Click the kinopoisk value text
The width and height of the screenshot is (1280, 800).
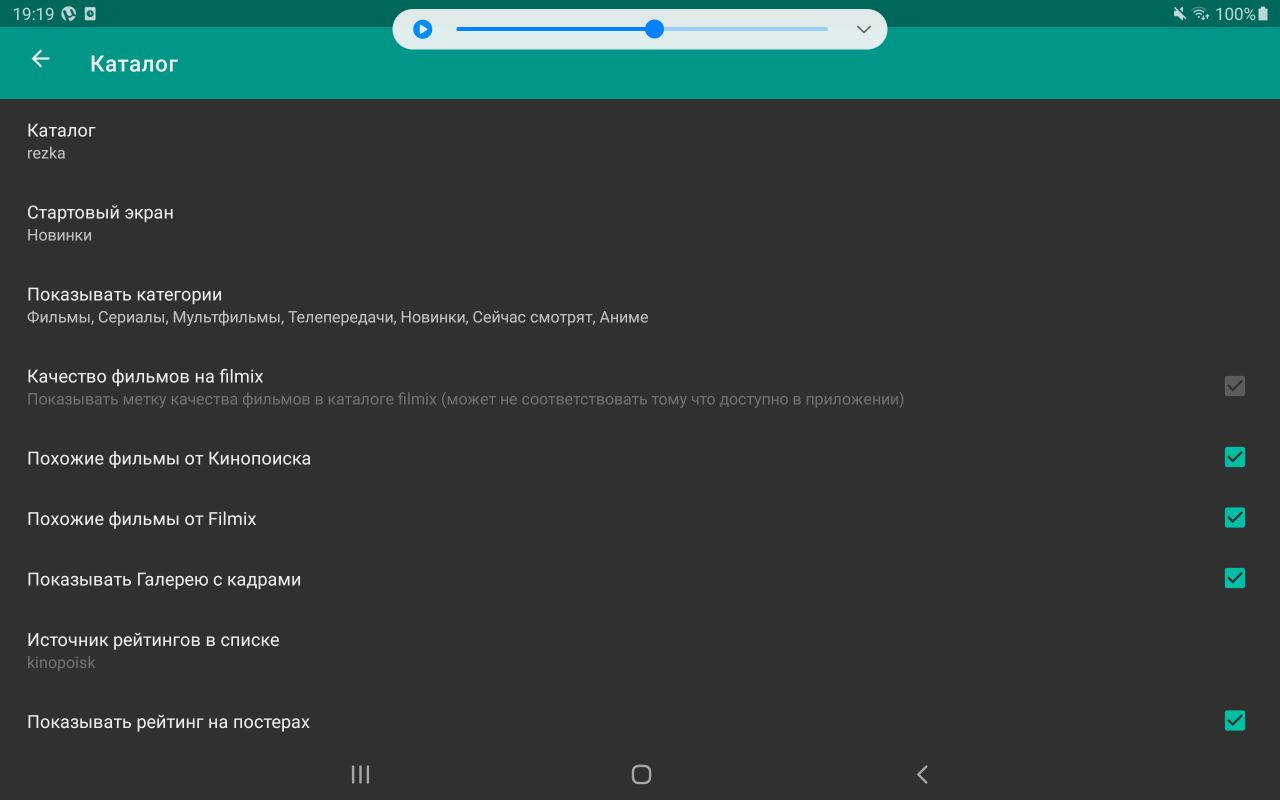tap(61, 662)
